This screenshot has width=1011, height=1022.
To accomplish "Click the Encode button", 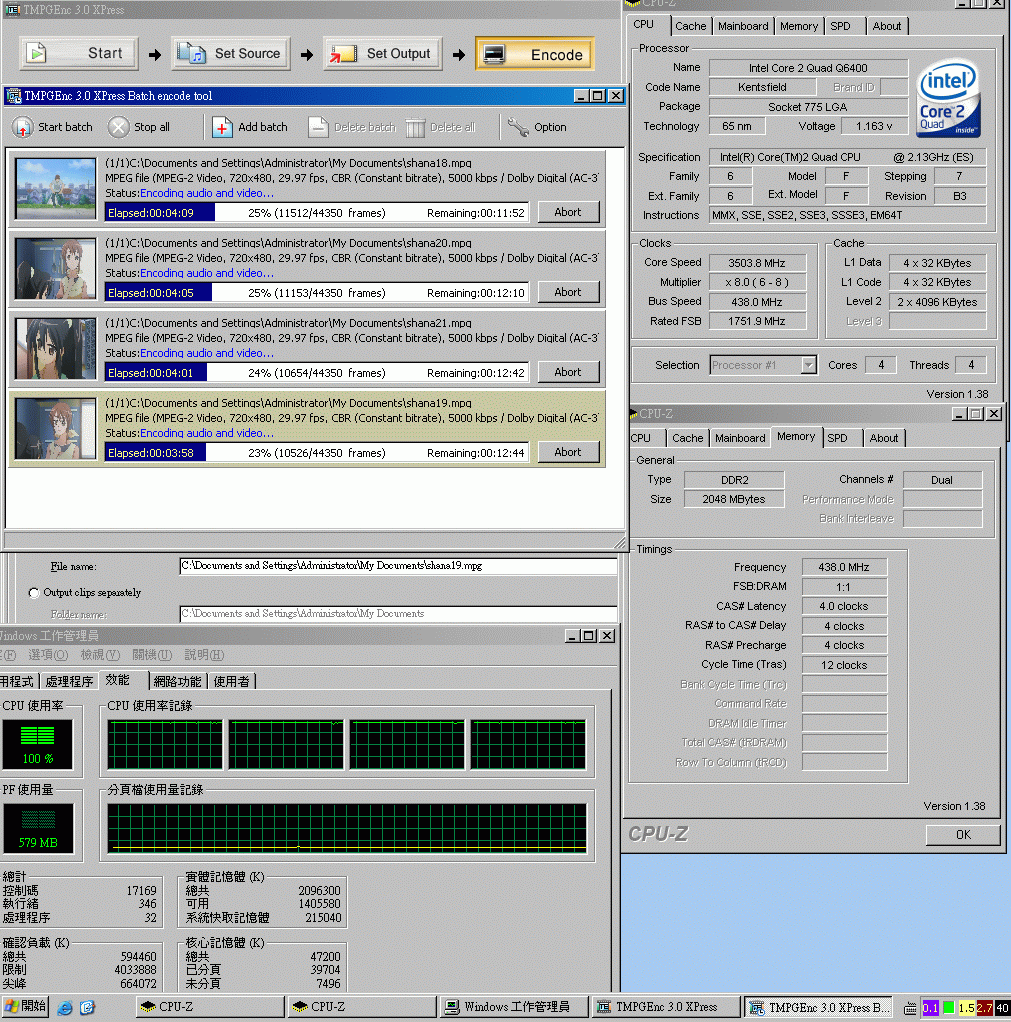I will tap(535, 54).
